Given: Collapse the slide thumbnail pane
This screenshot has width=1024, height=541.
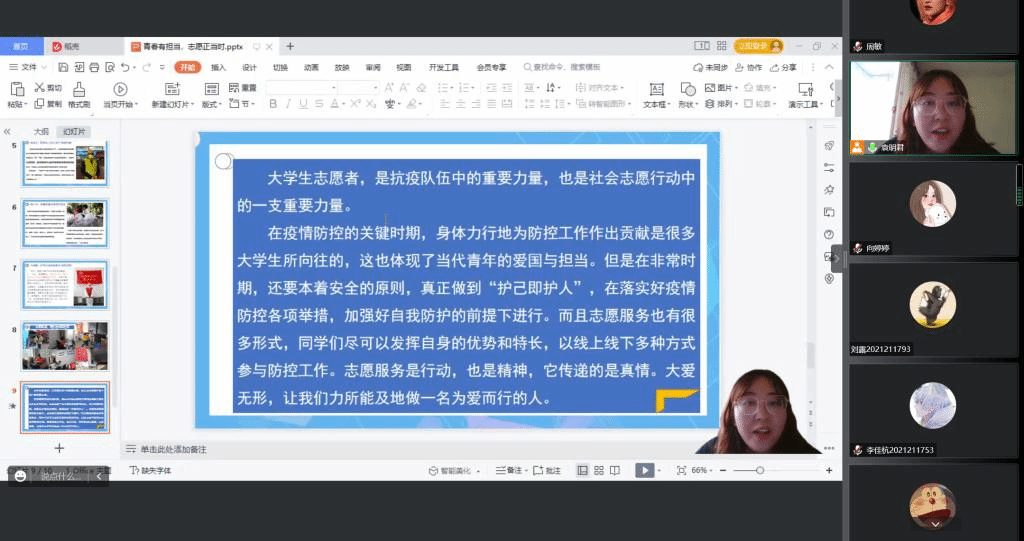Looking at the screenshot, I should [7, 131].
